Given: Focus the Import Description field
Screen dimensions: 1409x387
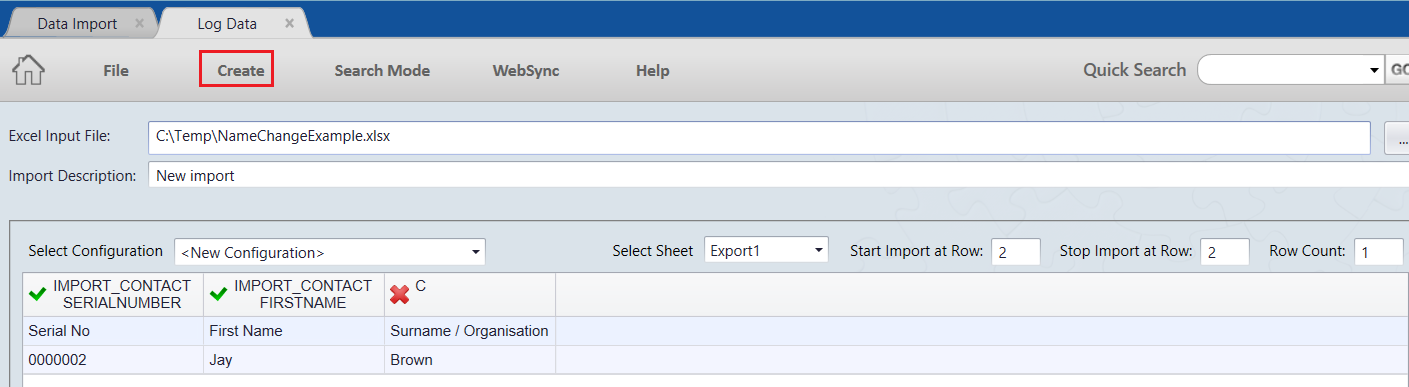Looking at the screenshot, I should pos(778,175).
